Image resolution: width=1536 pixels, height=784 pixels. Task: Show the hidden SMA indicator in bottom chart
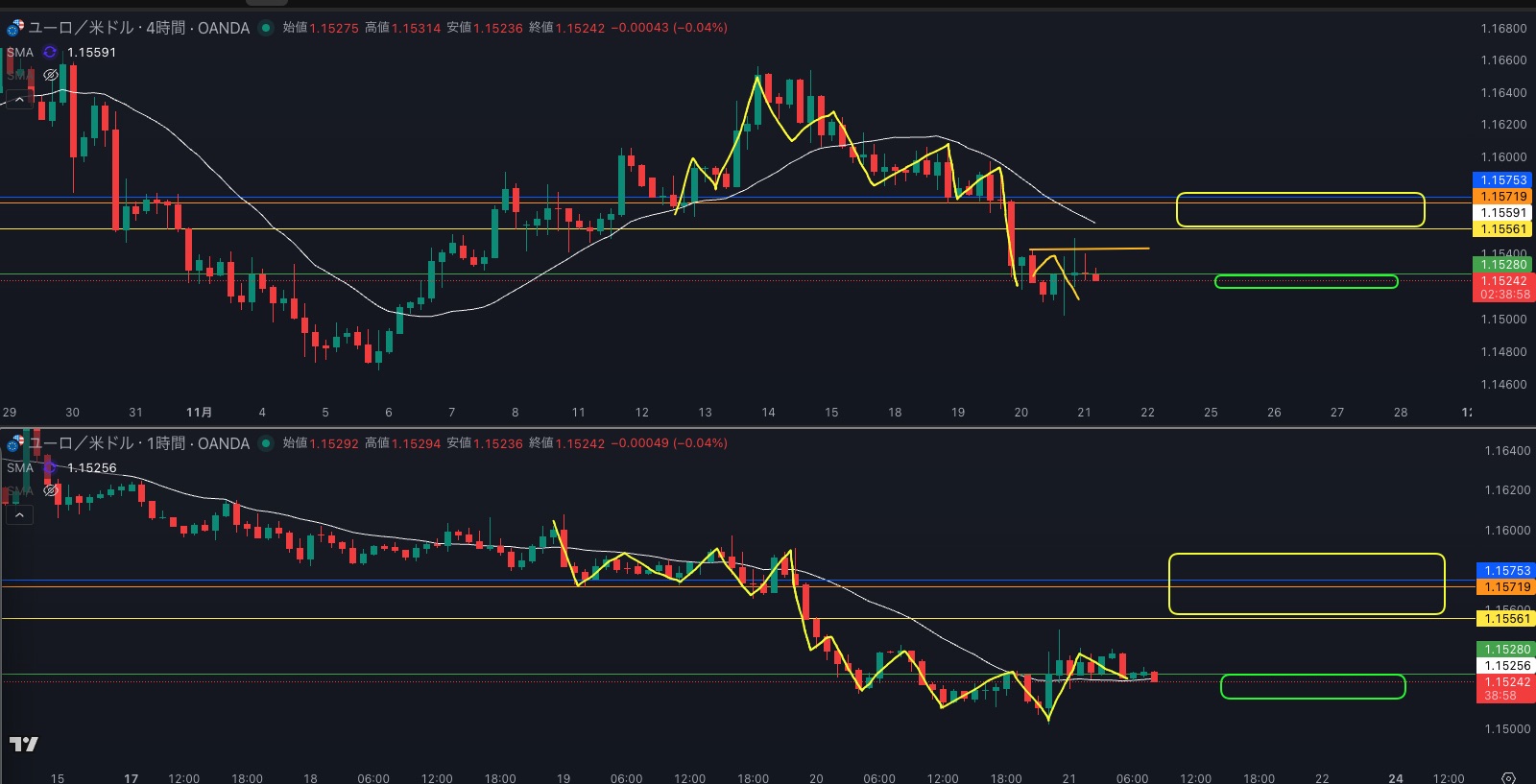pos(51,490)
